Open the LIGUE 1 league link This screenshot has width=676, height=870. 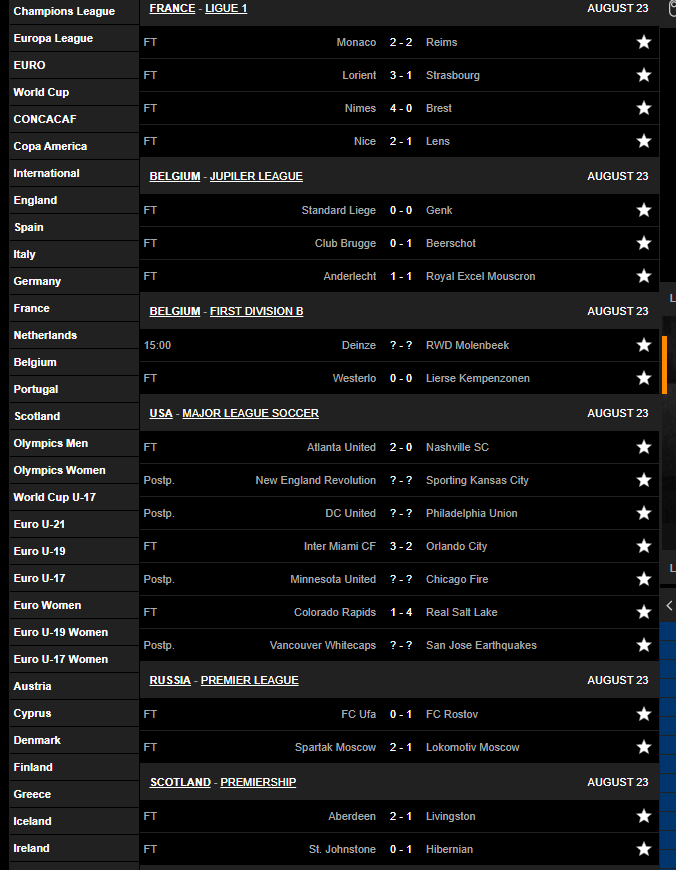point(226,8)
